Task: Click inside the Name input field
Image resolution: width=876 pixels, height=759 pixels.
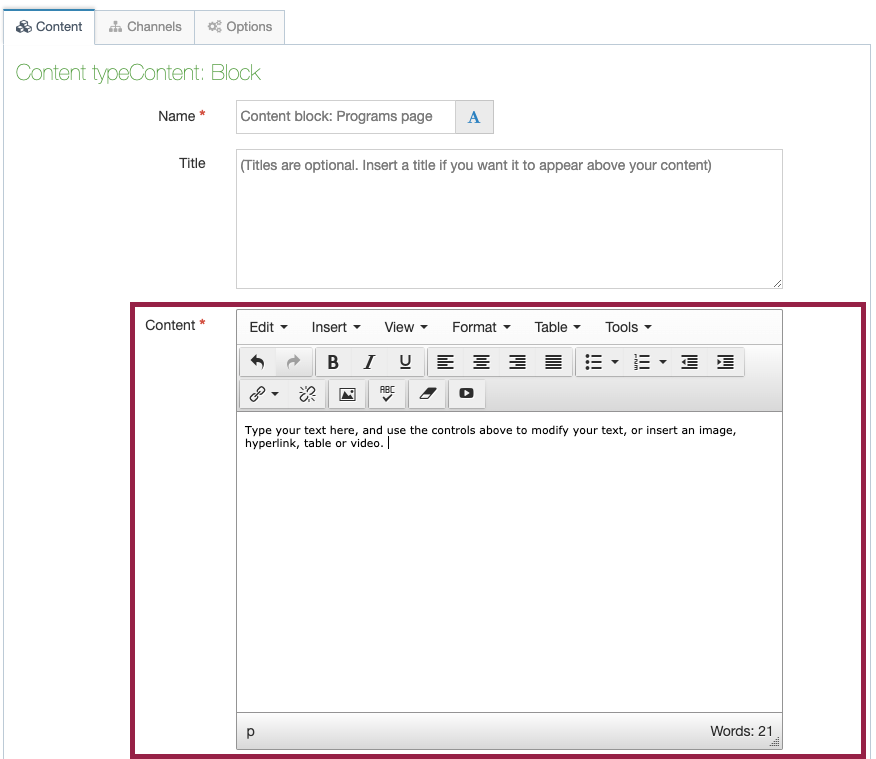Action: (x=340, y=117)
